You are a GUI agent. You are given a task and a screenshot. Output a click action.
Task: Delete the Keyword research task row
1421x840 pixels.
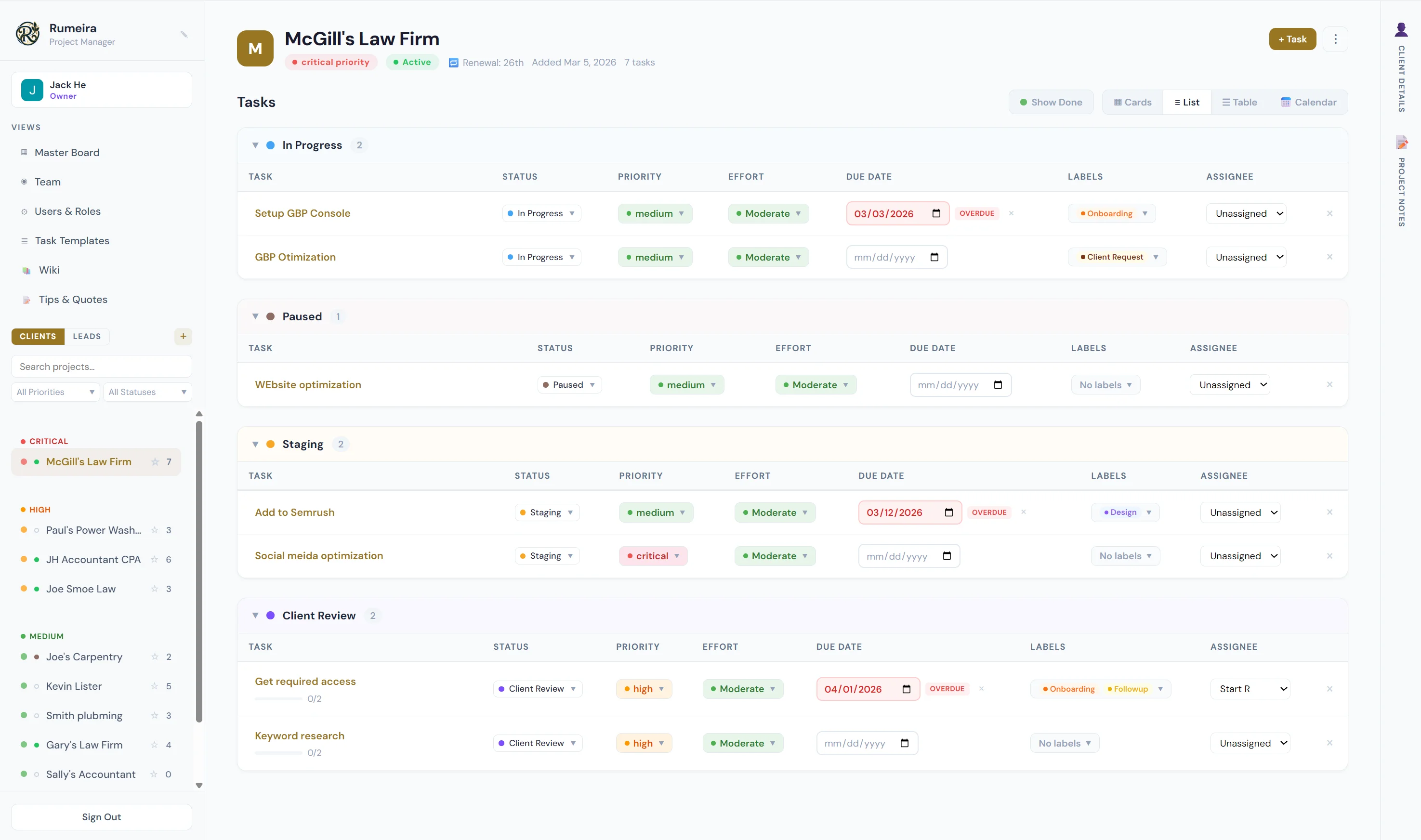pos(1330,743)
